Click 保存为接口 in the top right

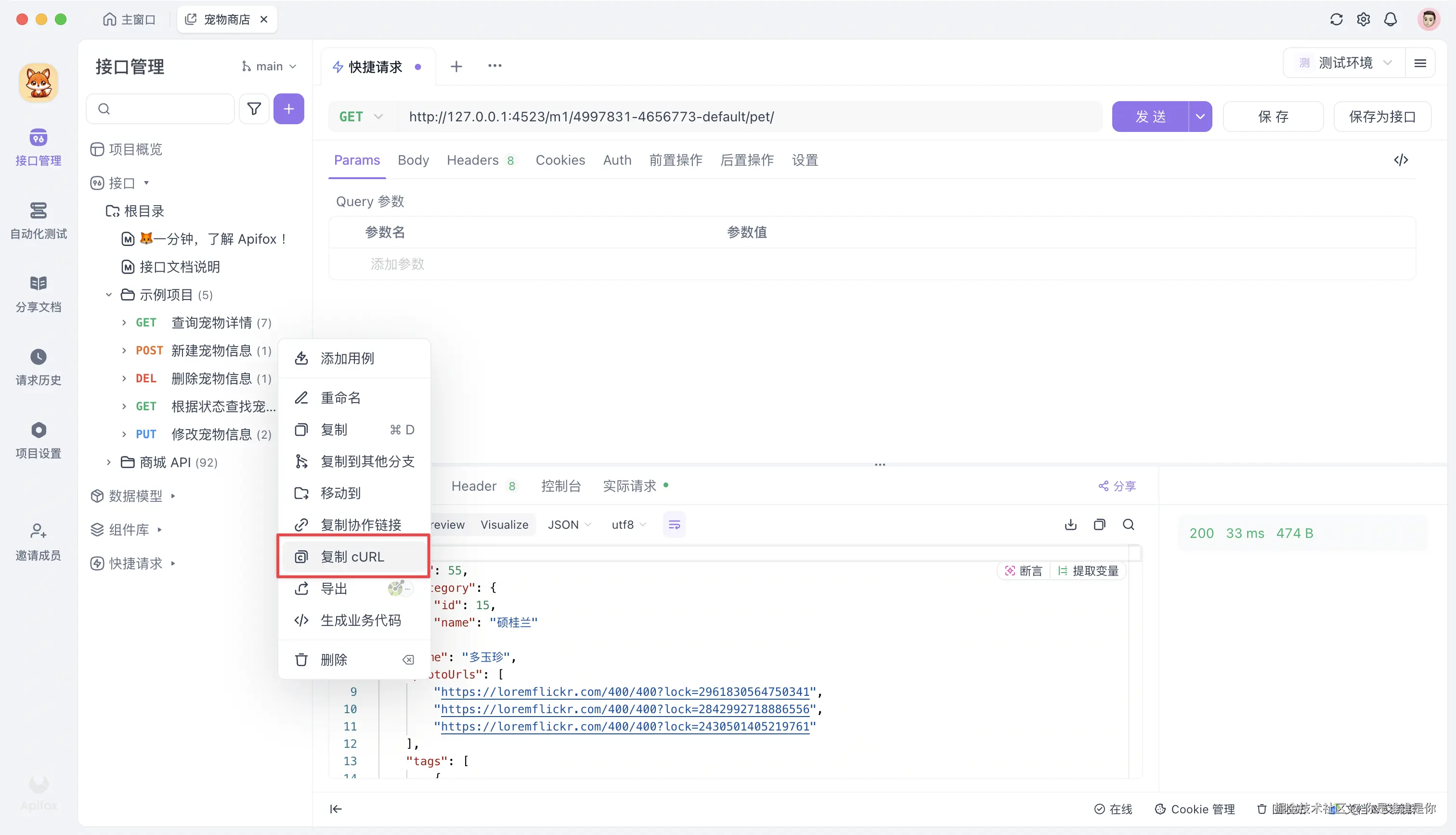tap(1382, 116)
